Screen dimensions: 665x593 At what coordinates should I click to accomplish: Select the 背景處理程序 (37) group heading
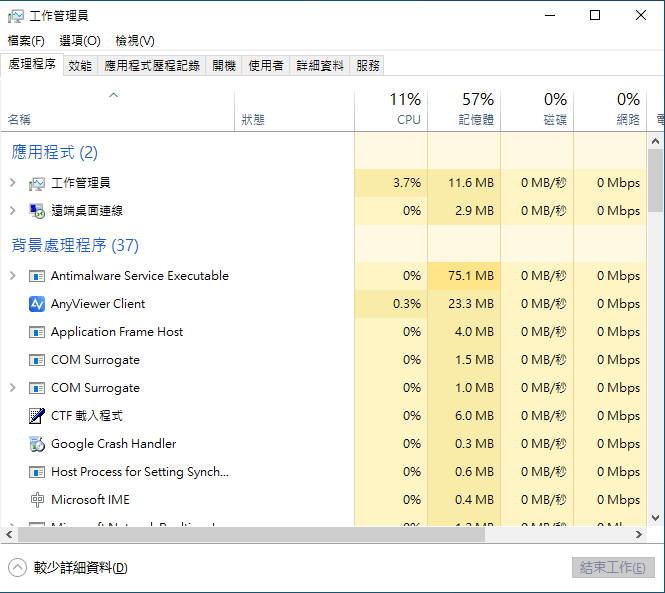coord(75,245)
